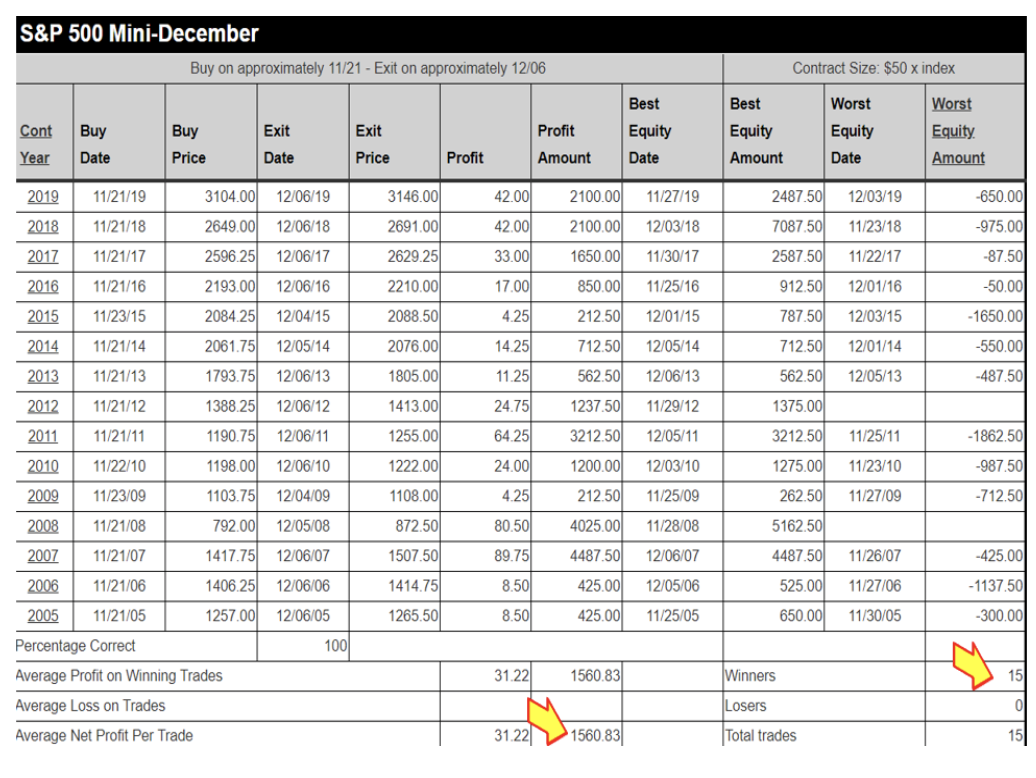
Task: Select the Total trades label cell
Action: click(x=761, y=736)
